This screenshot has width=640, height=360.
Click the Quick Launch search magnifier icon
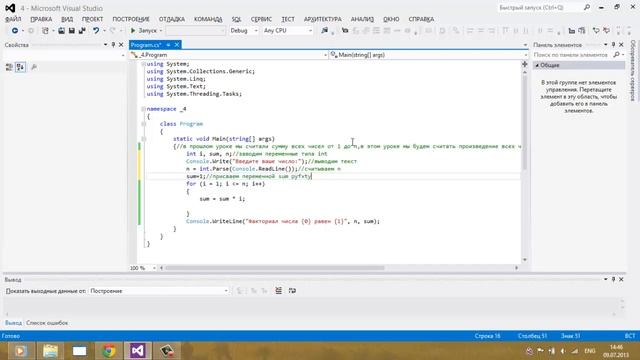point(587,7)
